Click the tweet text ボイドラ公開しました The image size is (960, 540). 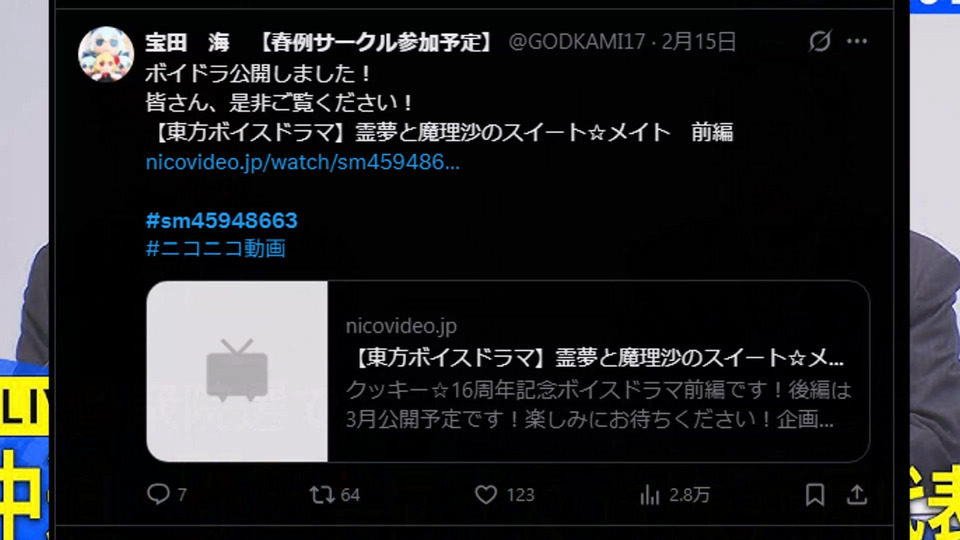coord(258,74)
